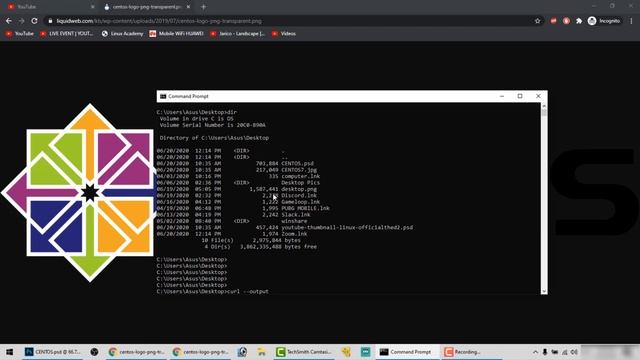This screenshot has width=640, height=360.
Task: Close the centos-logo-png-transparent tab
Action: [188, 7]
